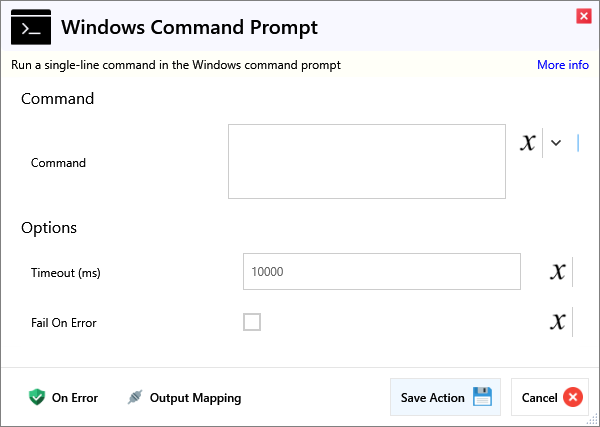This screenshot has height=427, width=600.
Task: Open the On Error settings
Action: 74,397
